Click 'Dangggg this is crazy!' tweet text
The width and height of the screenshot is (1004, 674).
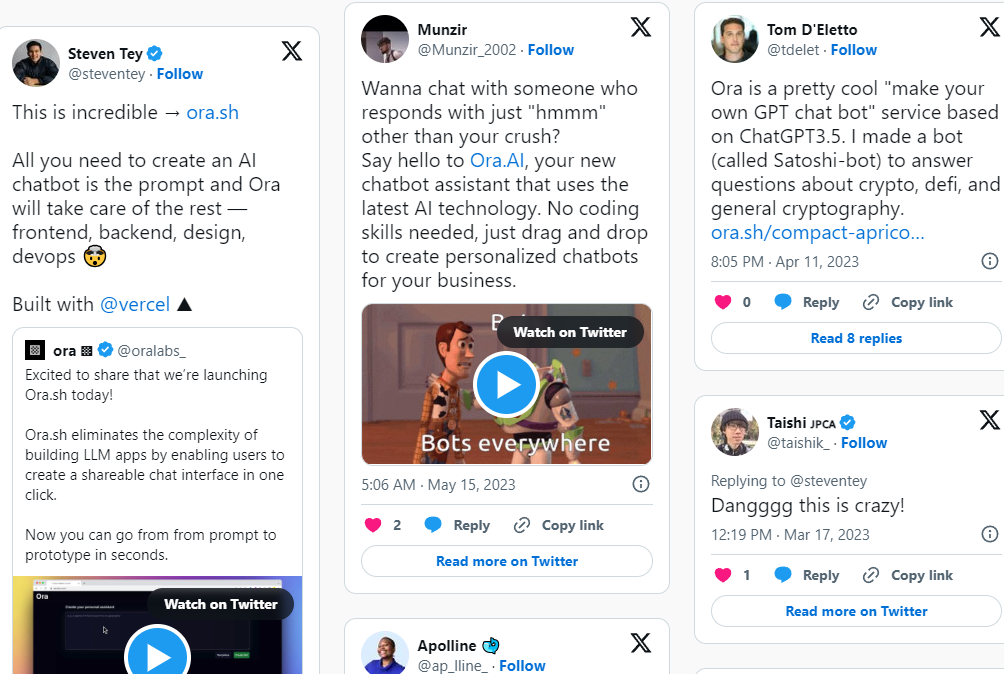pos(807,506)
